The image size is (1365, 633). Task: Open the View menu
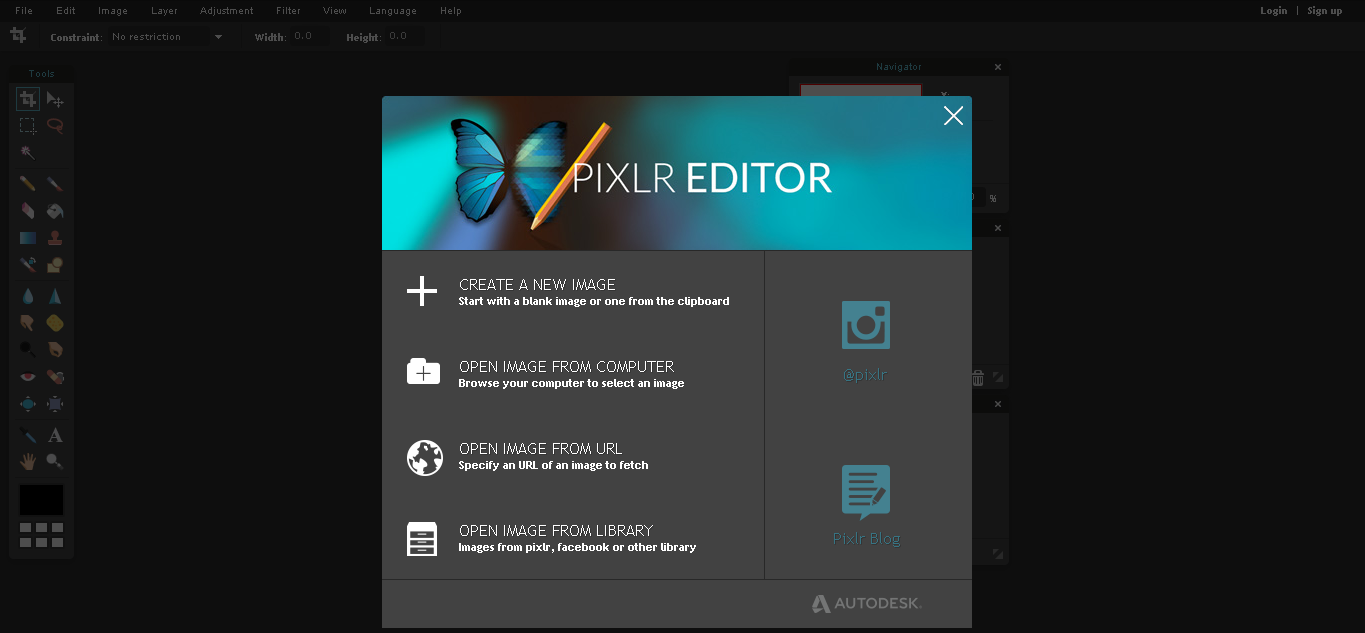(x=335, y=11)
